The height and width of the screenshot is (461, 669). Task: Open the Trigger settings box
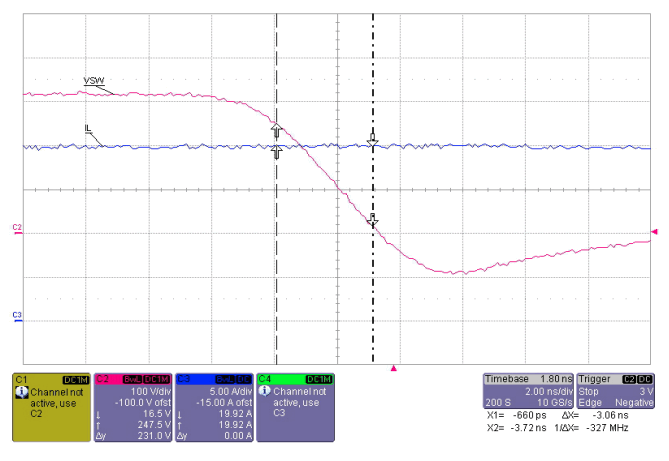tap(616, 391)
